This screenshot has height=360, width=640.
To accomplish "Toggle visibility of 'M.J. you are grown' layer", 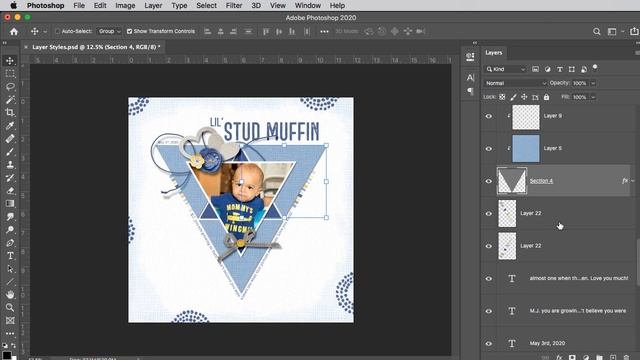I will (x=489, y=311).
